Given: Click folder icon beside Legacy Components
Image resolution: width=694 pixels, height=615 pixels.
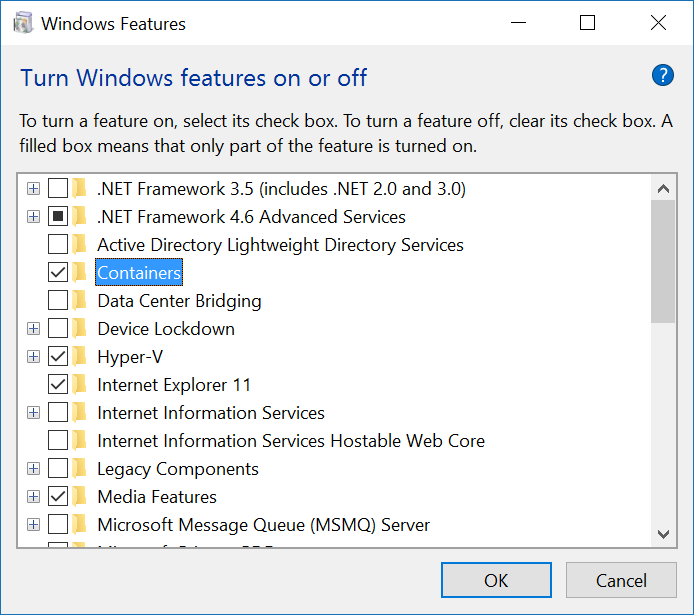Looking at the screenshot, I should coord(79,469).
